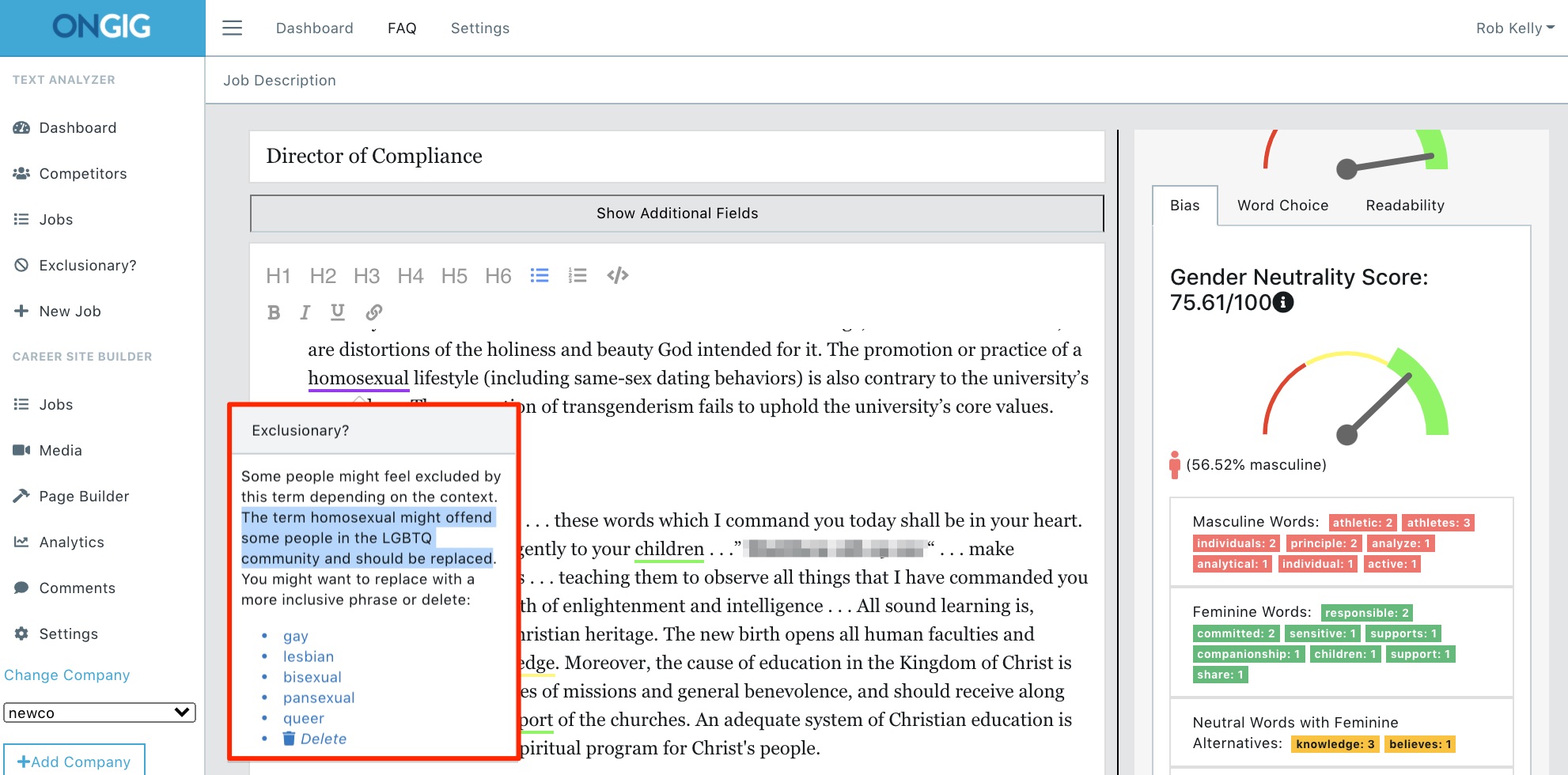Screen dimensions: 1568x775
Task: Open Competitors in the sidebar
Action: 82,174
